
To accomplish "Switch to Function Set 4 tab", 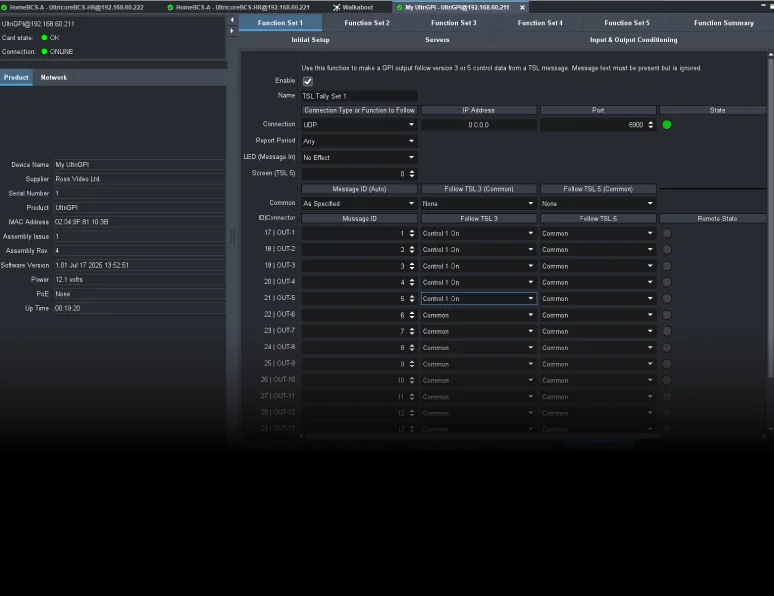I will 540,23.
